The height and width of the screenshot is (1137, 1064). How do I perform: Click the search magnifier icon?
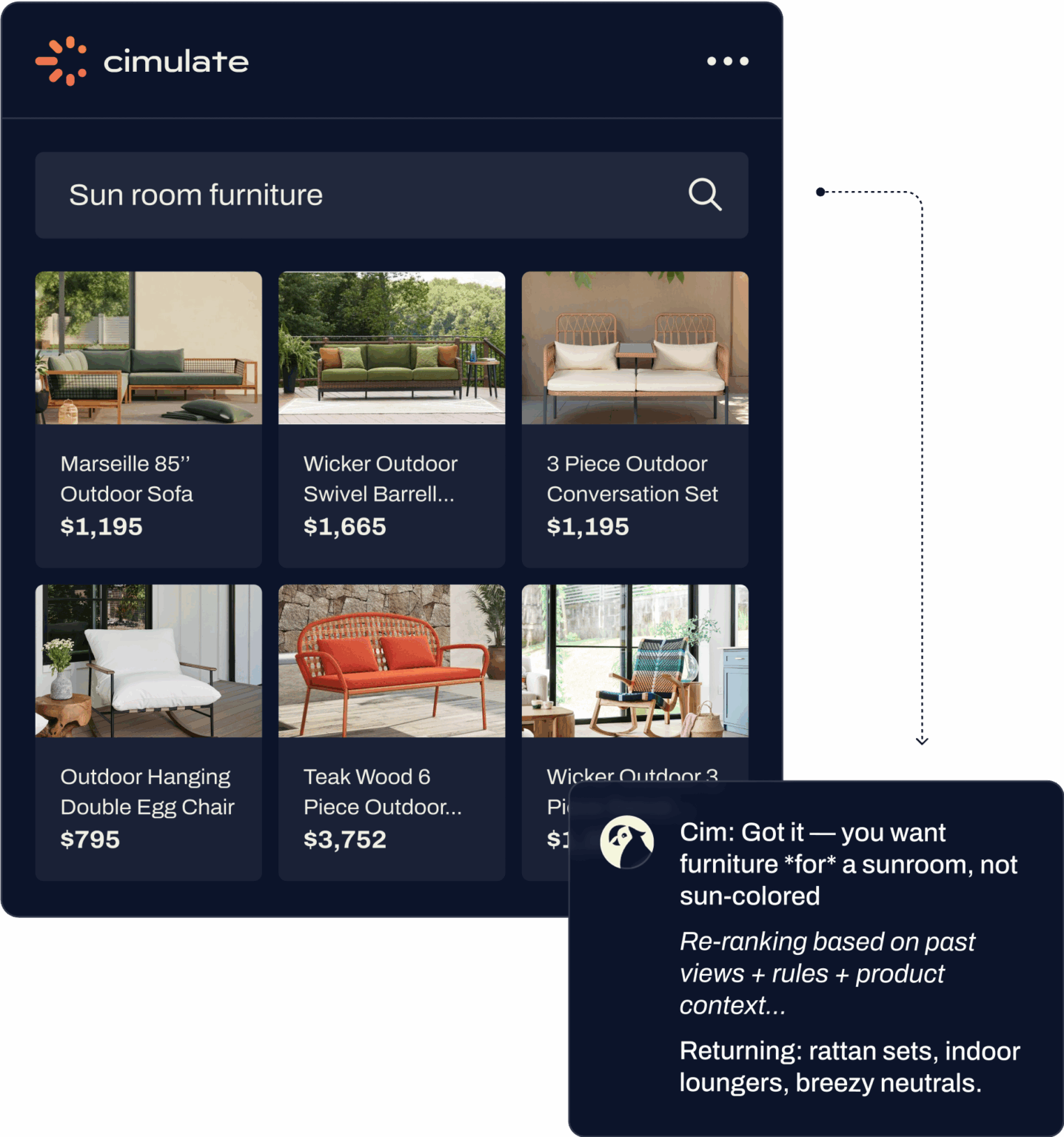click(704, 195)
